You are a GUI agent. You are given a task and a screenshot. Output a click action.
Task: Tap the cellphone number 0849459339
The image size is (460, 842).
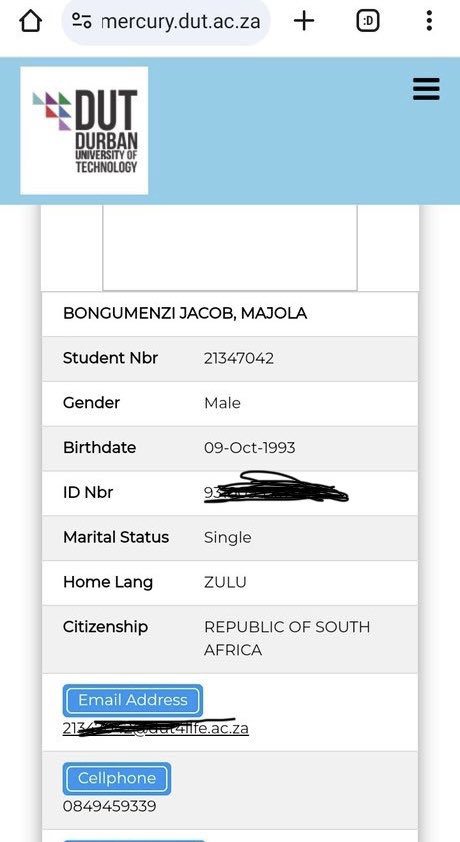(109, 806)
